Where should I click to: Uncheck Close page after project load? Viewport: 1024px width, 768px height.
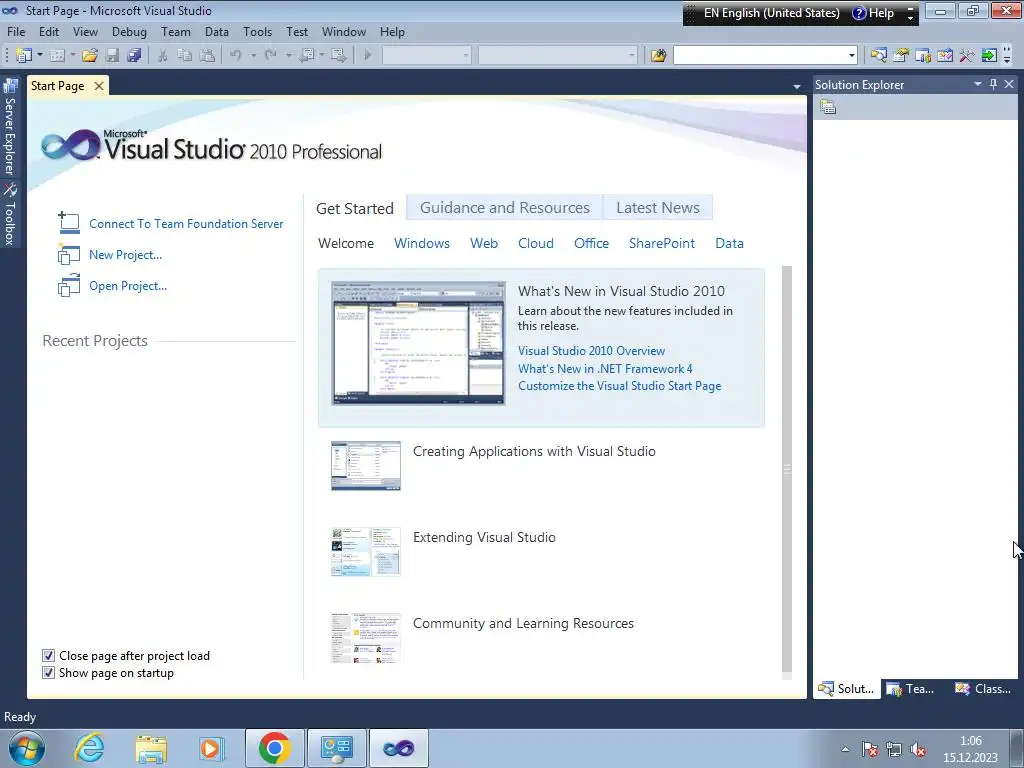tap(48, 656)
